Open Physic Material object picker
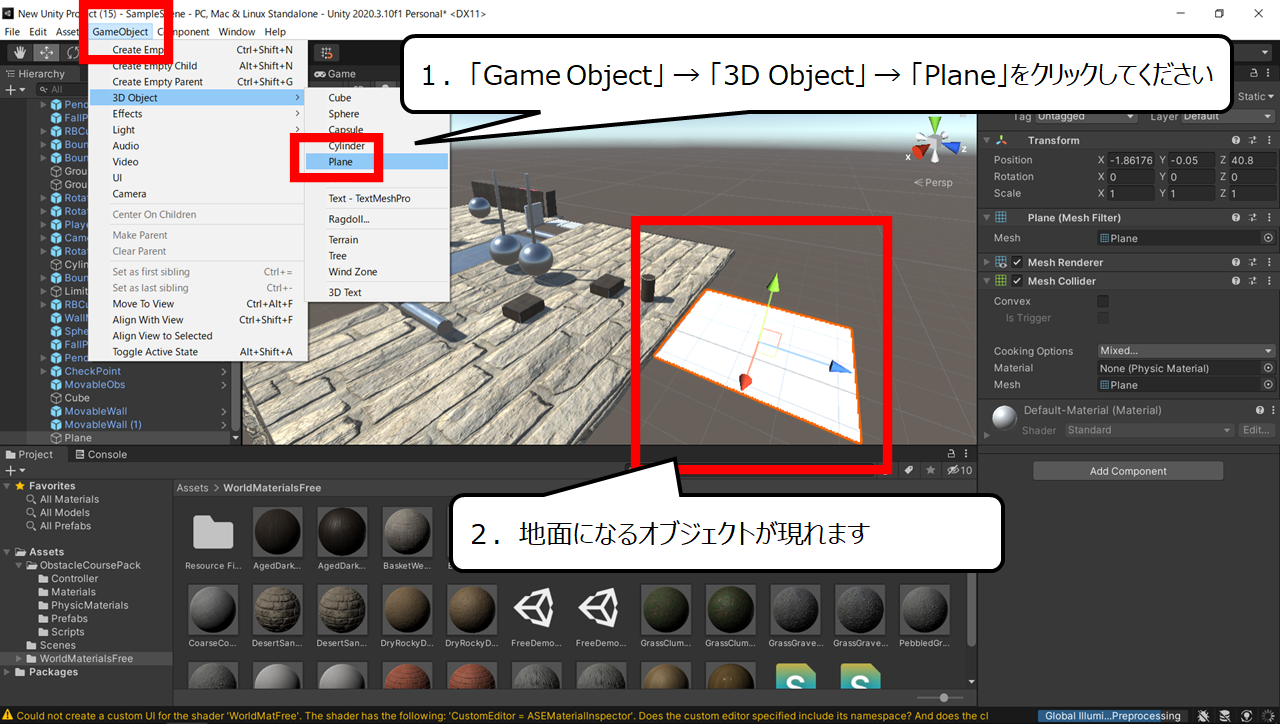 tap(1268, 368)
